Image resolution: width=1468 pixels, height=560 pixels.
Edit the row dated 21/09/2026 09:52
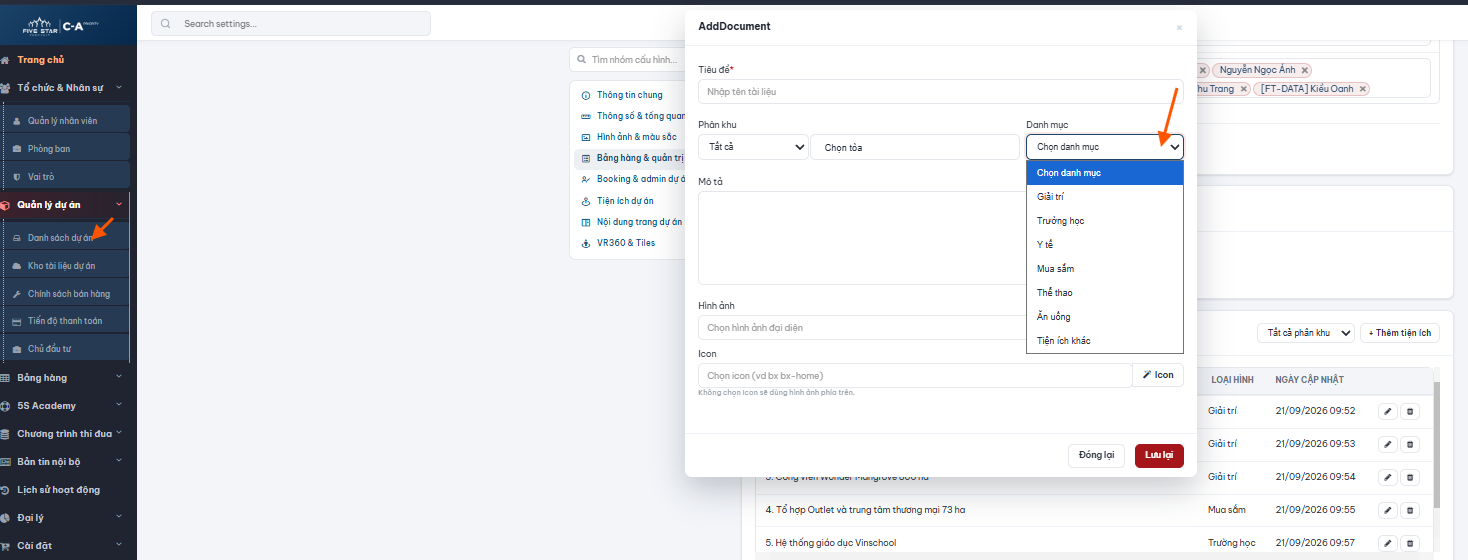[1387, 410]
